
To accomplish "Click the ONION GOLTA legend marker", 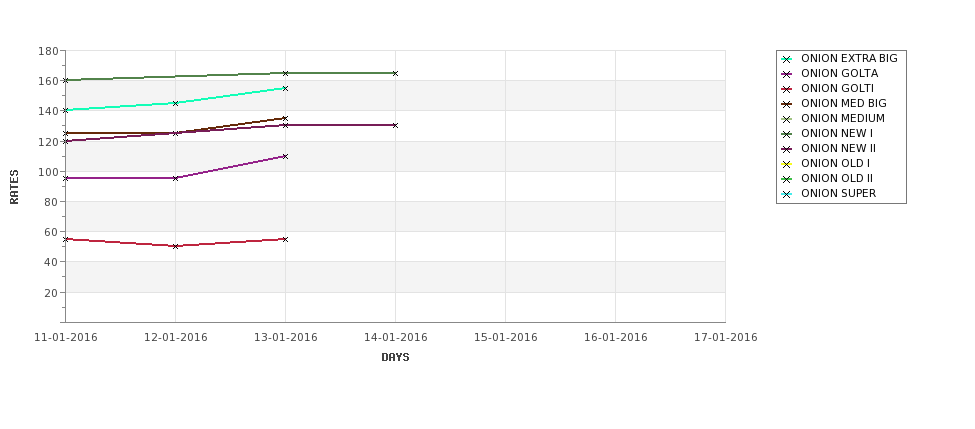I will (787, 74).
